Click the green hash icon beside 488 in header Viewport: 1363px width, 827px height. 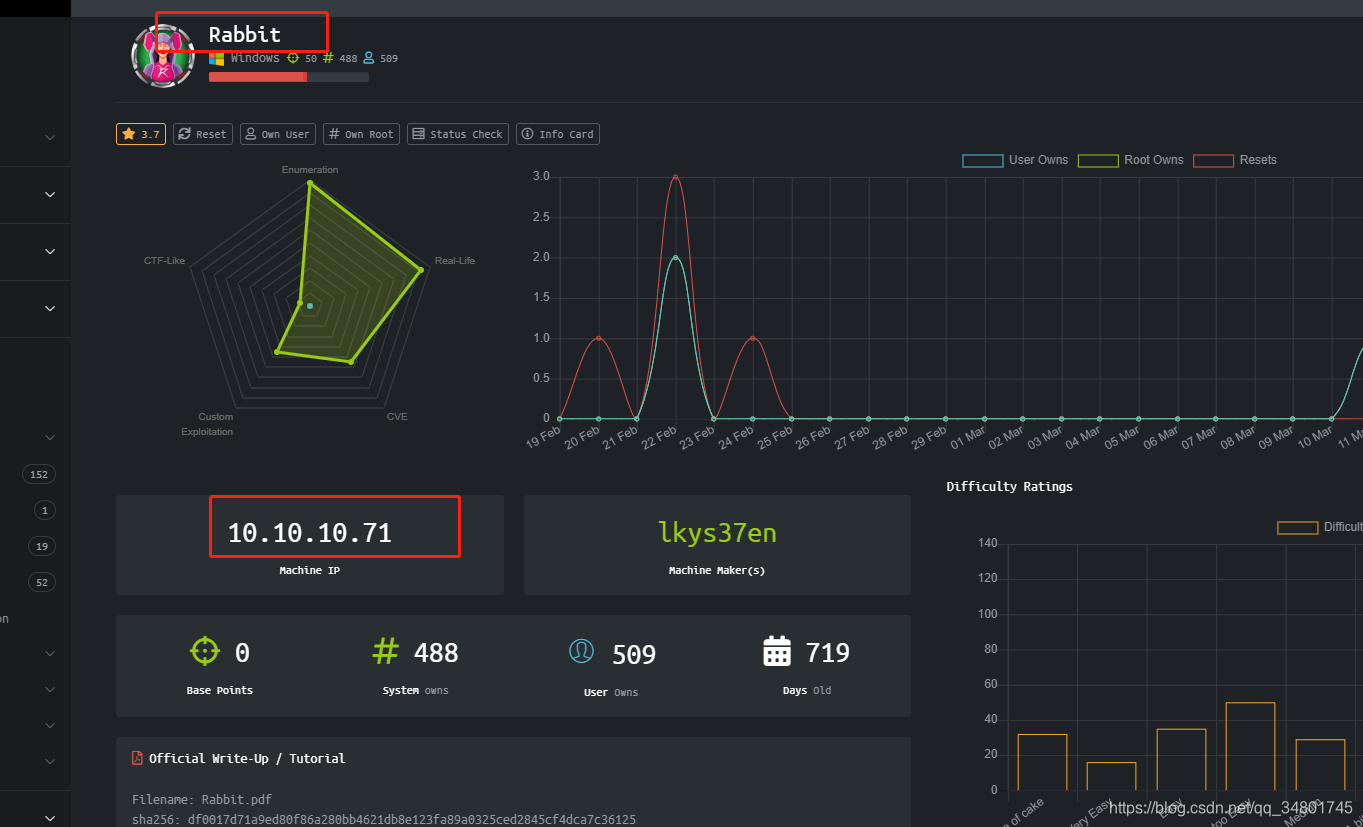coord(328,58)
